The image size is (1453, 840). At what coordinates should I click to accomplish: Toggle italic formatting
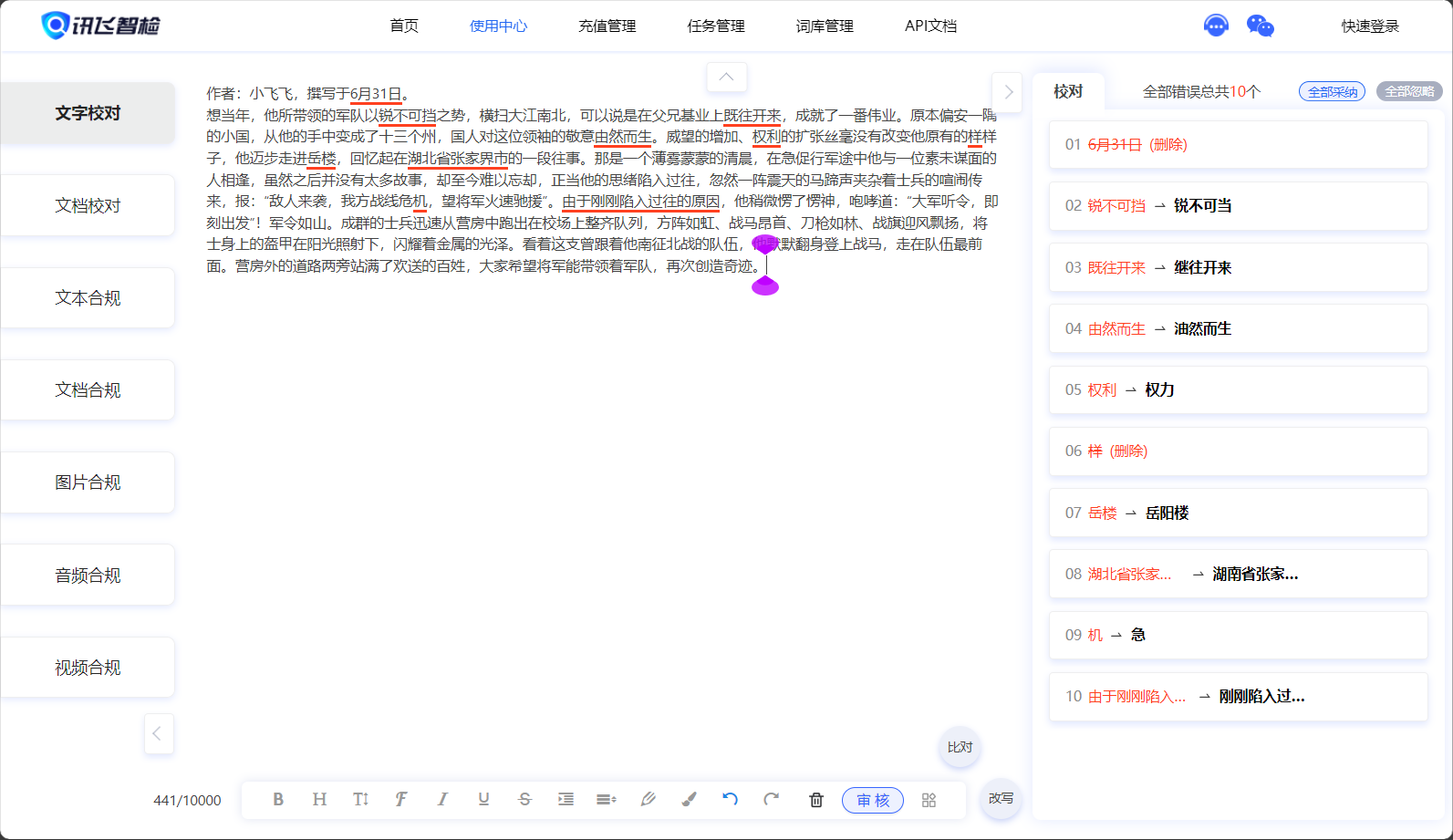pyautogui.click(x=442, y=800)
